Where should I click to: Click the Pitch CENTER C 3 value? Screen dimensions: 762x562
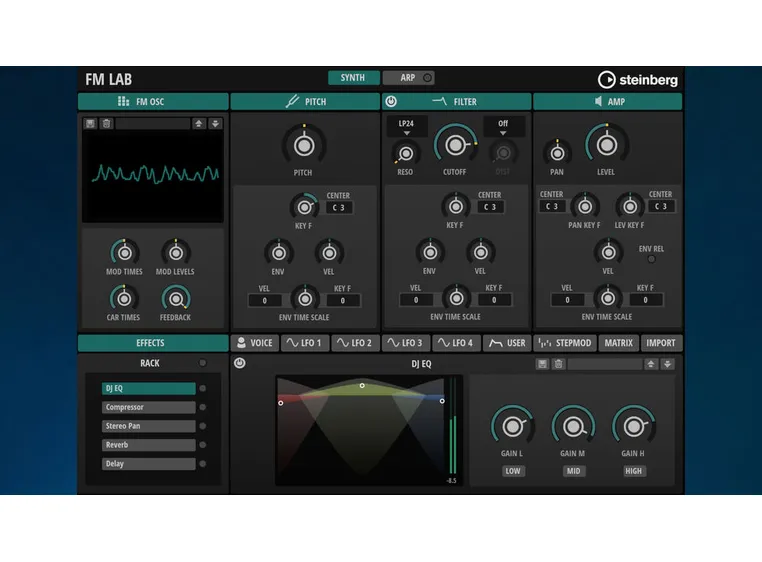click(339, 208)
